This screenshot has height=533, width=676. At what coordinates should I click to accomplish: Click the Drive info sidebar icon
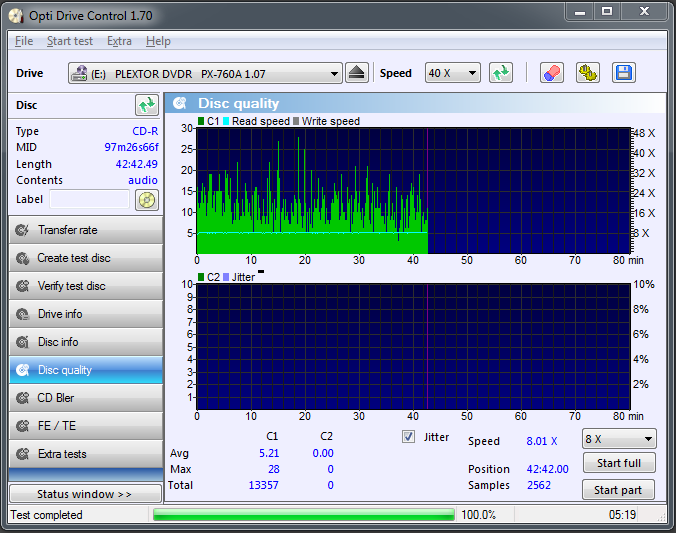[22, 314]
